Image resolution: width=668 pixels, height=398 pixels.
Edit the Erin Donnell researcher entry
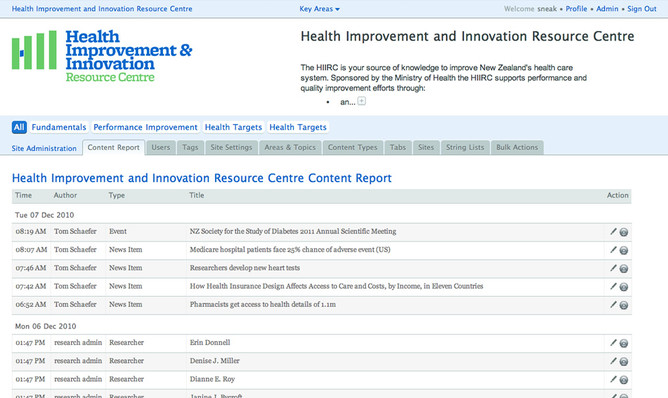[613, 343]
